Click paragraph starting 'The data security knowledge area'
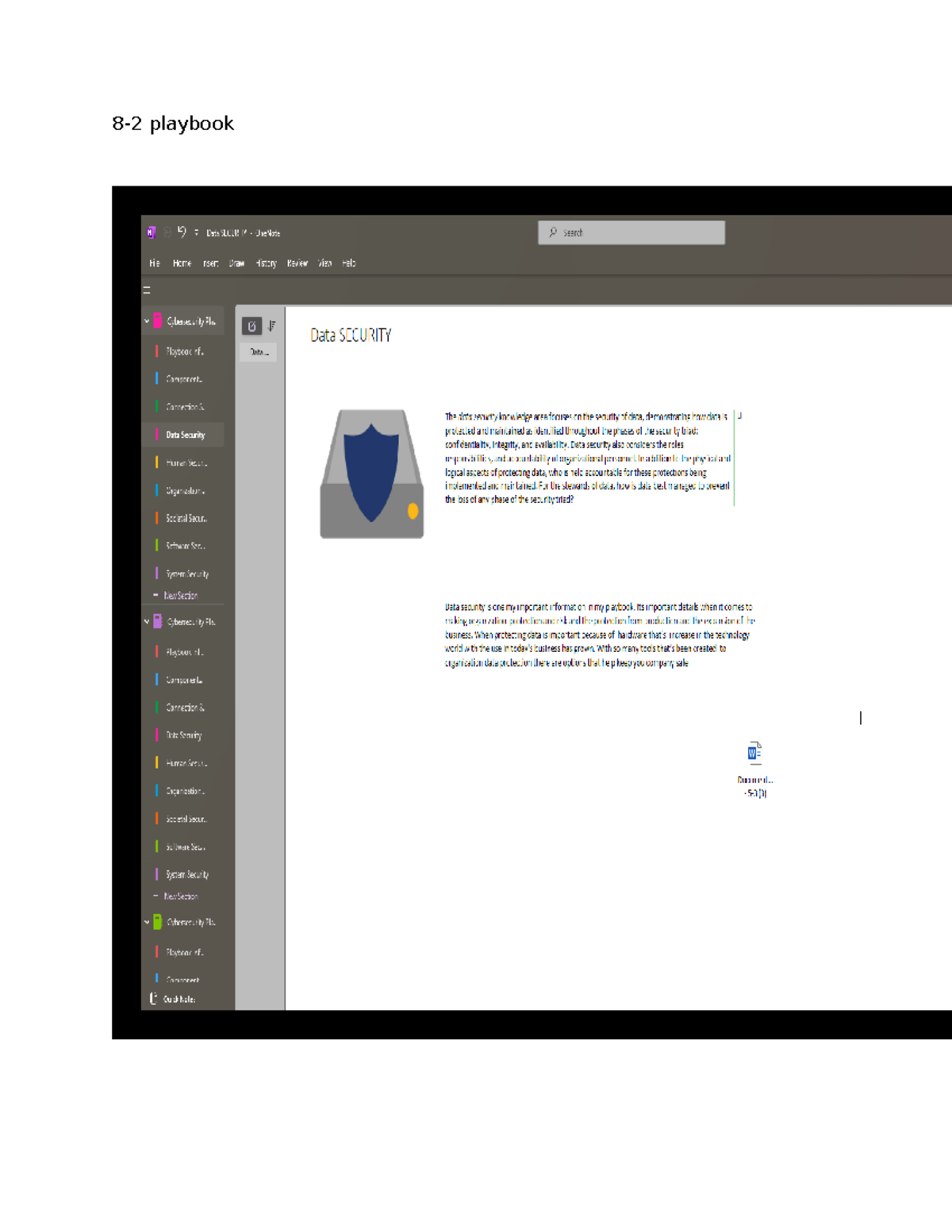The height and width of the screenshot is (1232, 952). 587,458
